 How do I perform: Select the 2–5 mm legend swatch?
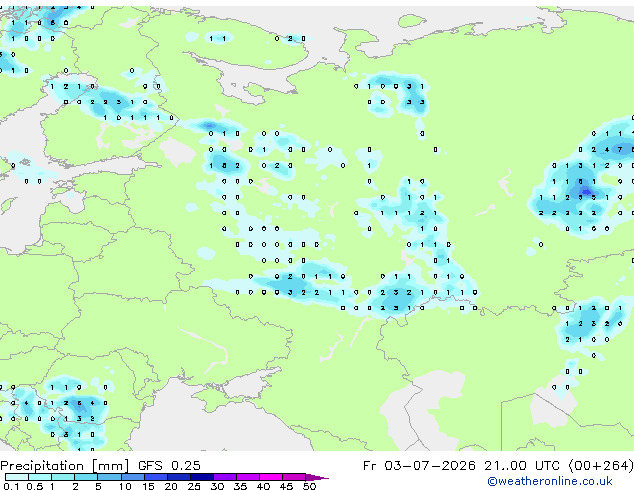point(86,477)
